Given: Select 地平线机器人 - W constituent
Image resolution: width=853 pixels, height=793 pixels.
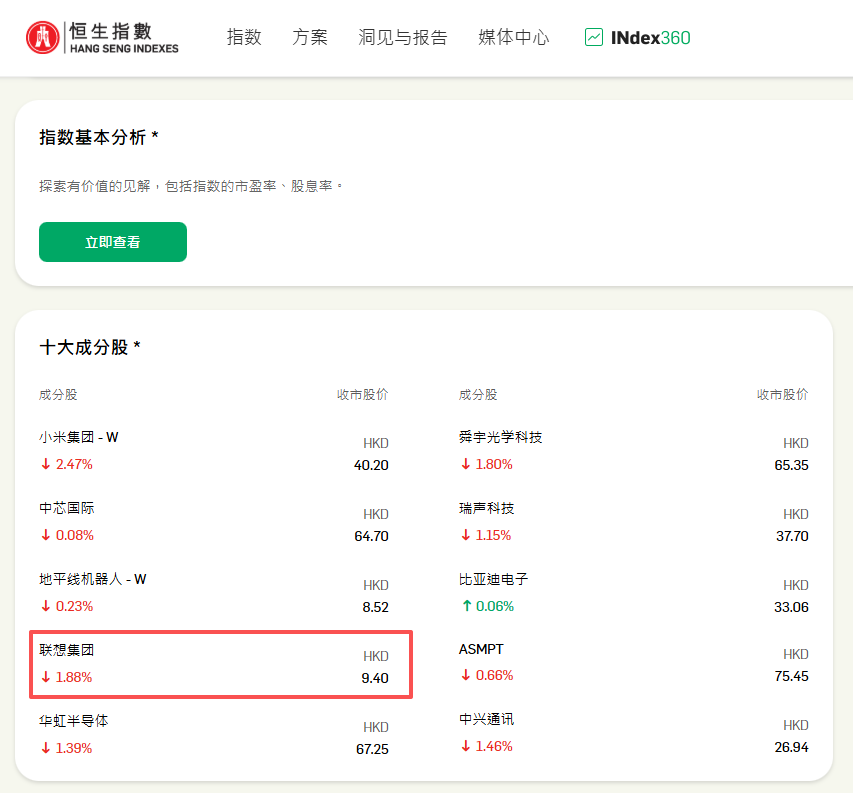Looking at the screenshot, I should tap(93, 579).
